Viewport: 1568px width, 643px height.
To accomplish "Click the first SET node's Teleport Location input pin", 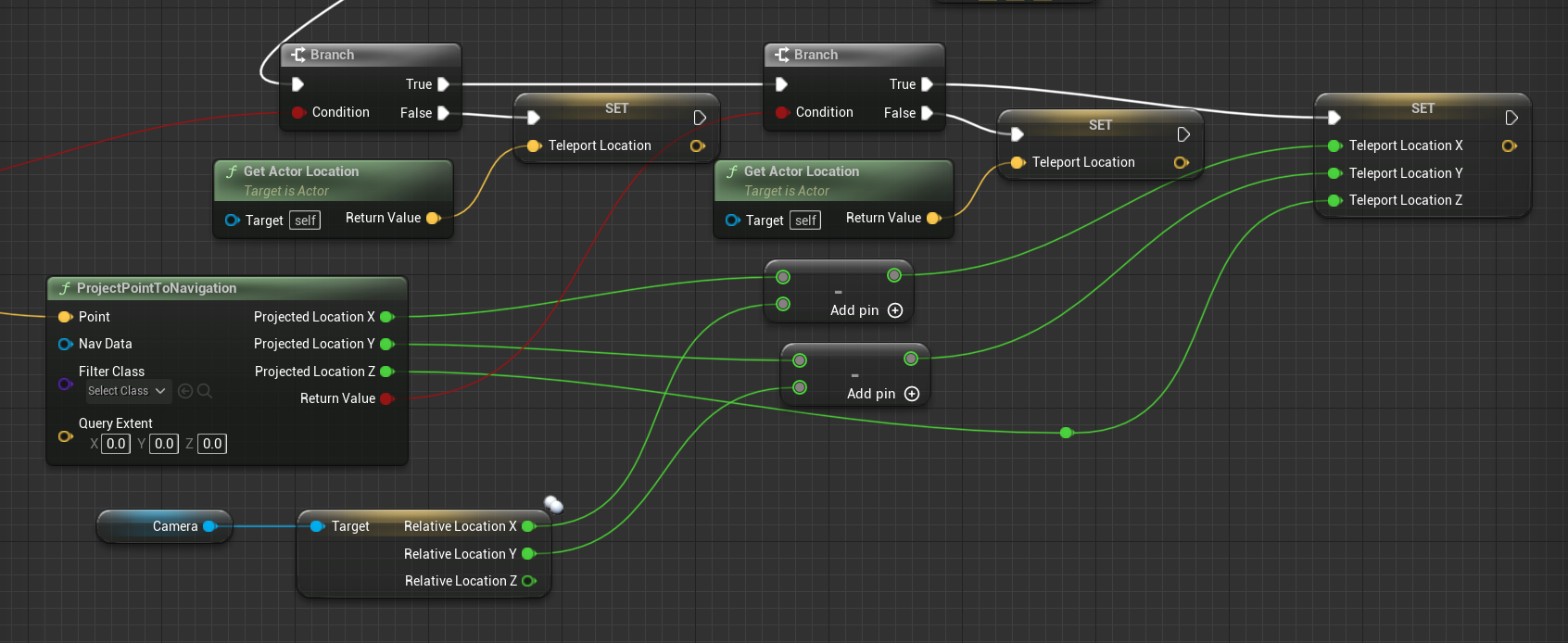I will click(x=534, y=145).
